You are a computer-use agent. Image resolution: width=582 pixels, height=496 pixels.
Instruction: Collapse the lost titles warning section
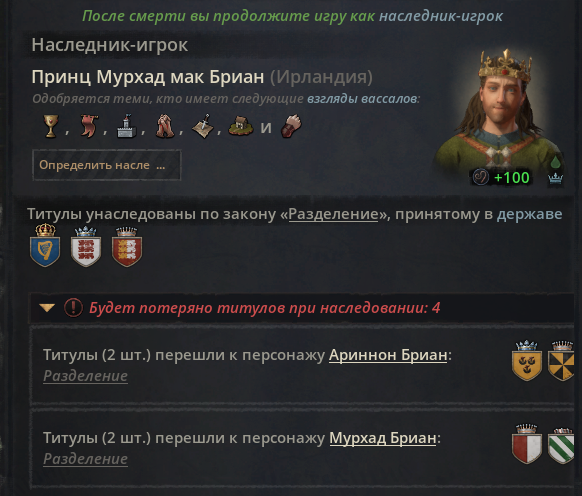pos(47,308)
